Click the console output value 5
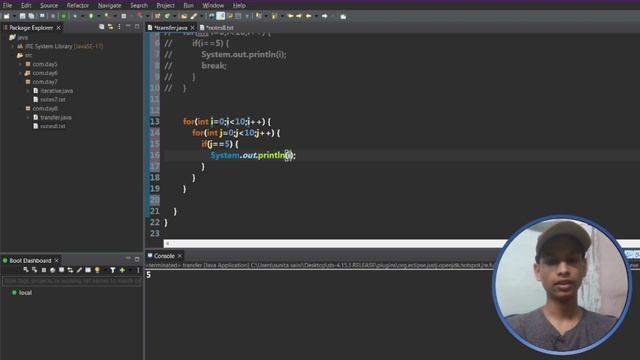 point(149,275)
